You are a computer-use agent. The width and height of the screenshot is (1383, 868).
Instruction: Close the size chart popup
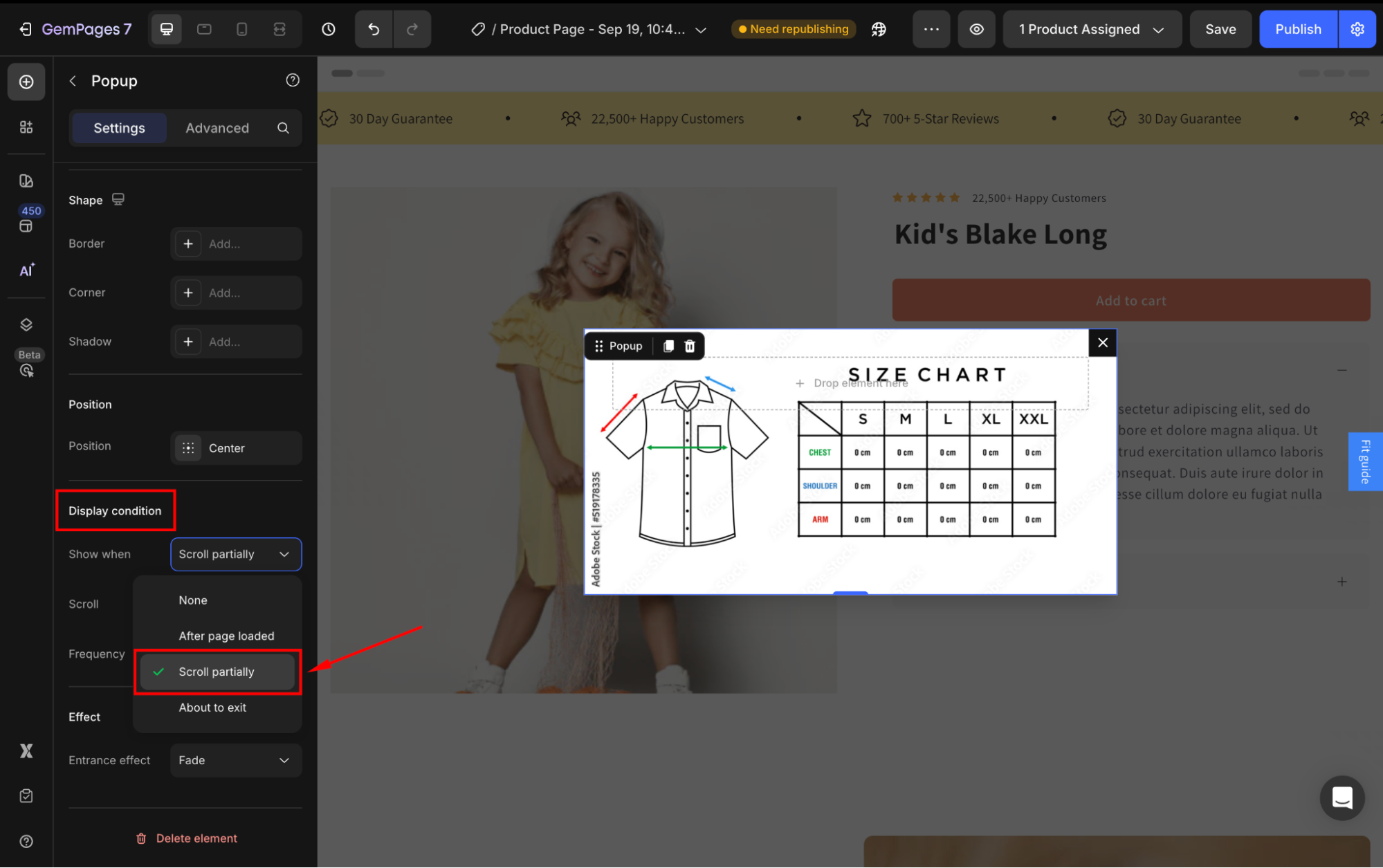coord(1102,342)
